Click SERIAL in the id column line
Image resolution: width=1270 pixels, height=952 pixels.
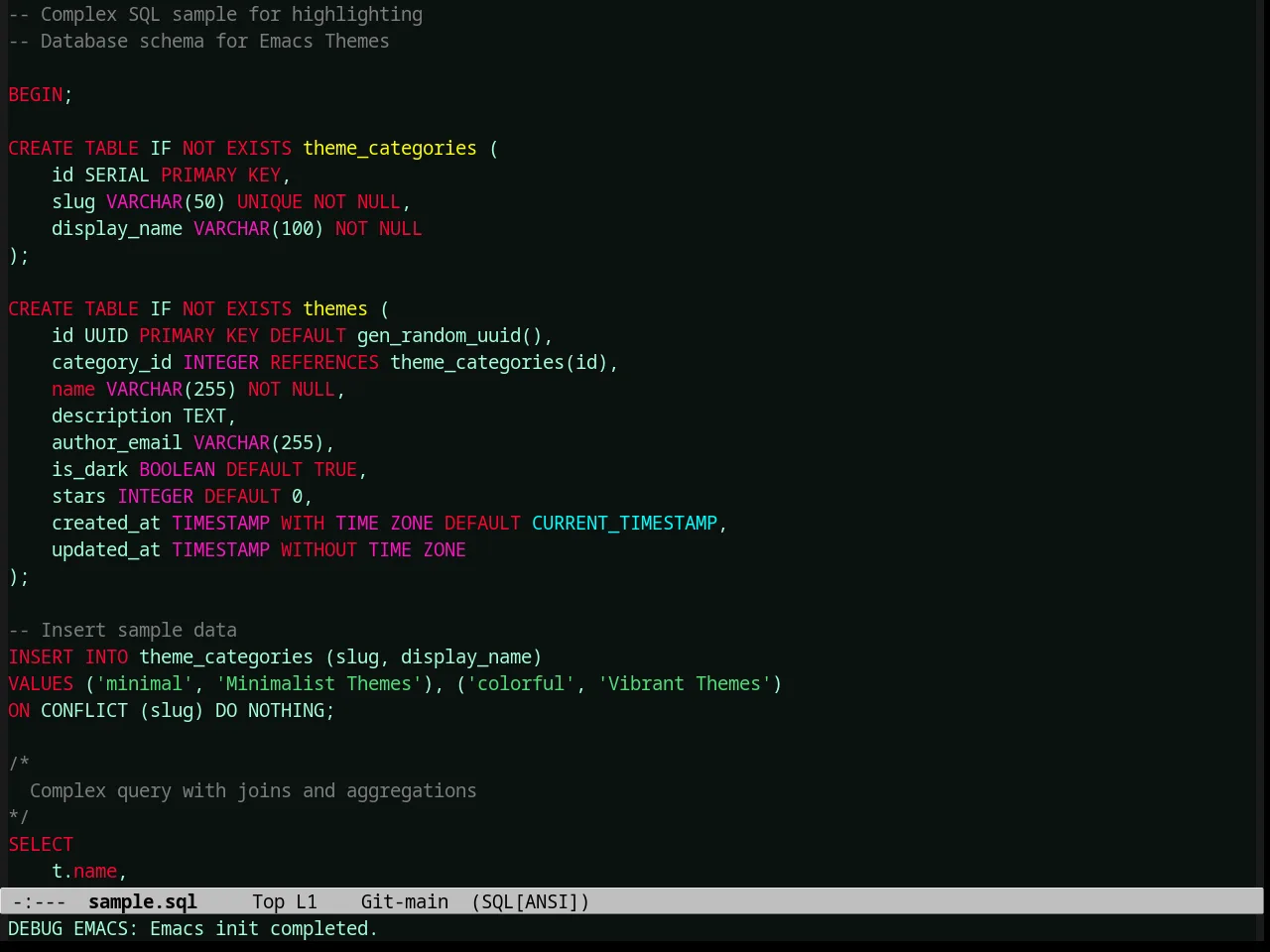(117, 175)
